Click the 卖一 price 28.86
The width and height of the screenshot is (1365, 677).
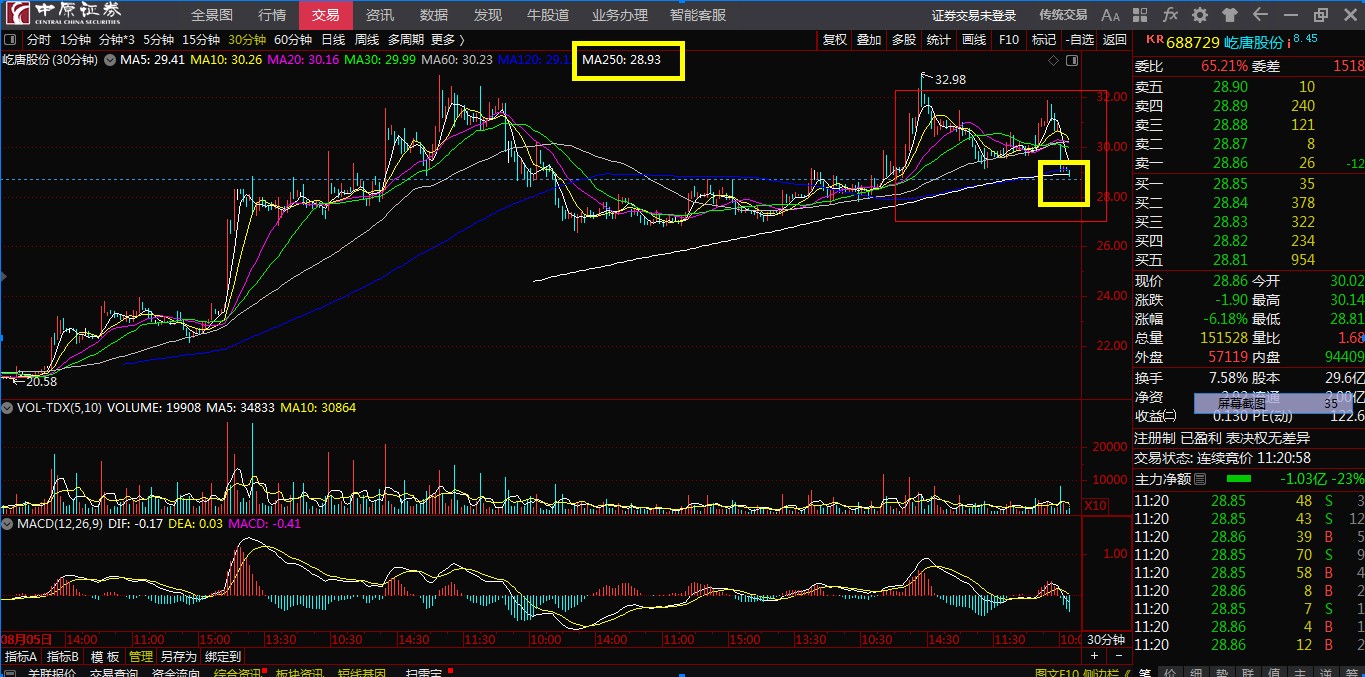[x=1230, y=162]
